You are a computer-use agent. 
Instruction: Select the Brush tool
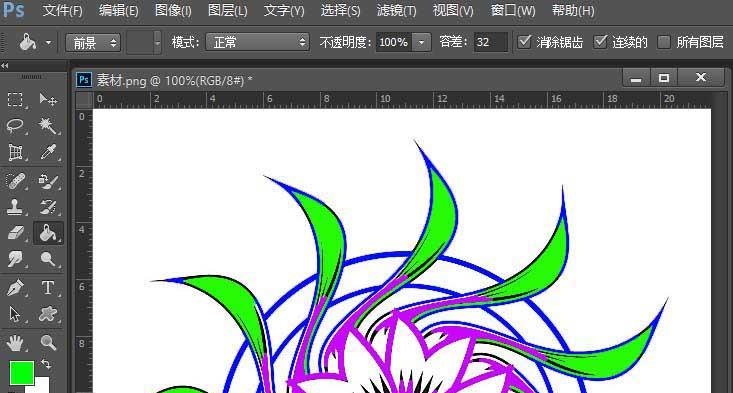(48, 181)
